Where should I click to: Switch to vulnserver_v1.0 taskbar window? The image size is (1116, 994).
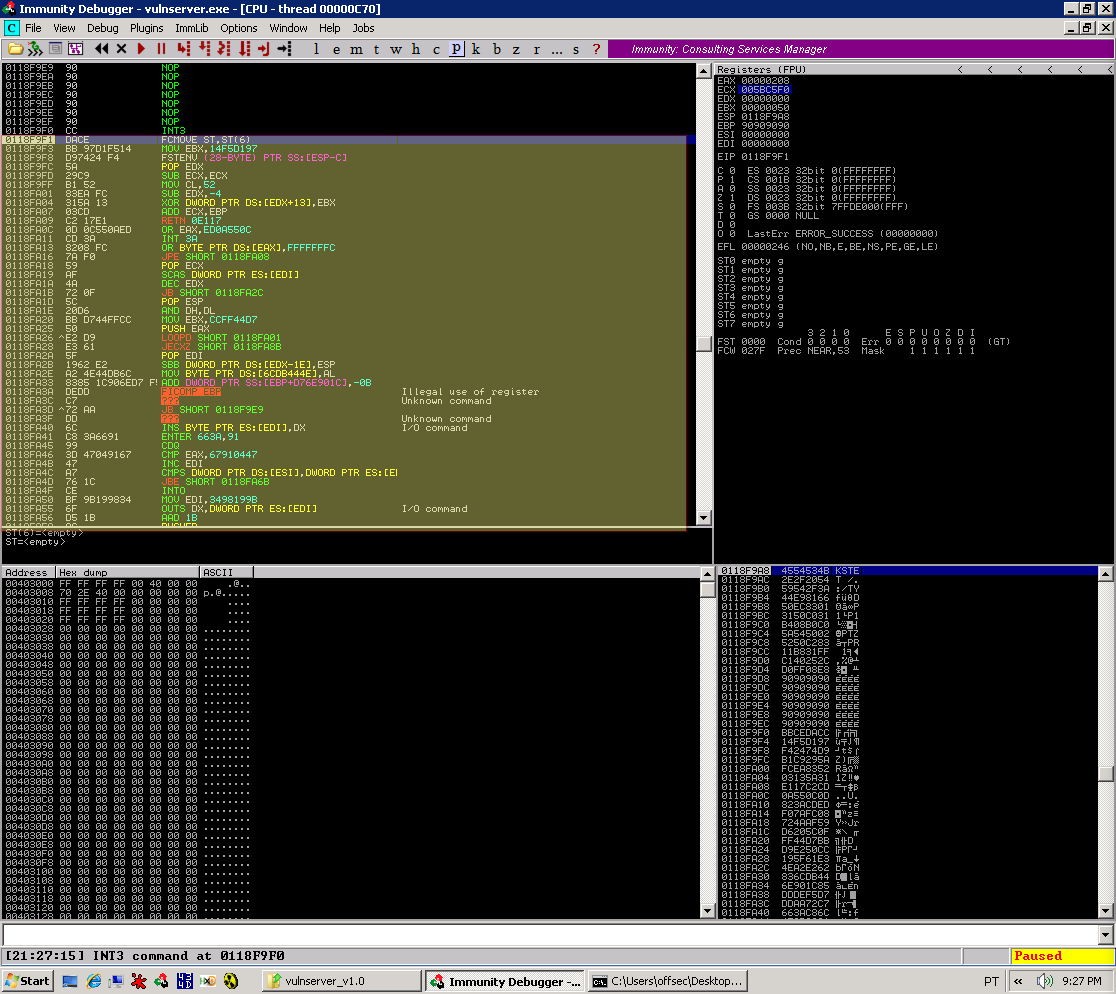(x=342, y=981)
